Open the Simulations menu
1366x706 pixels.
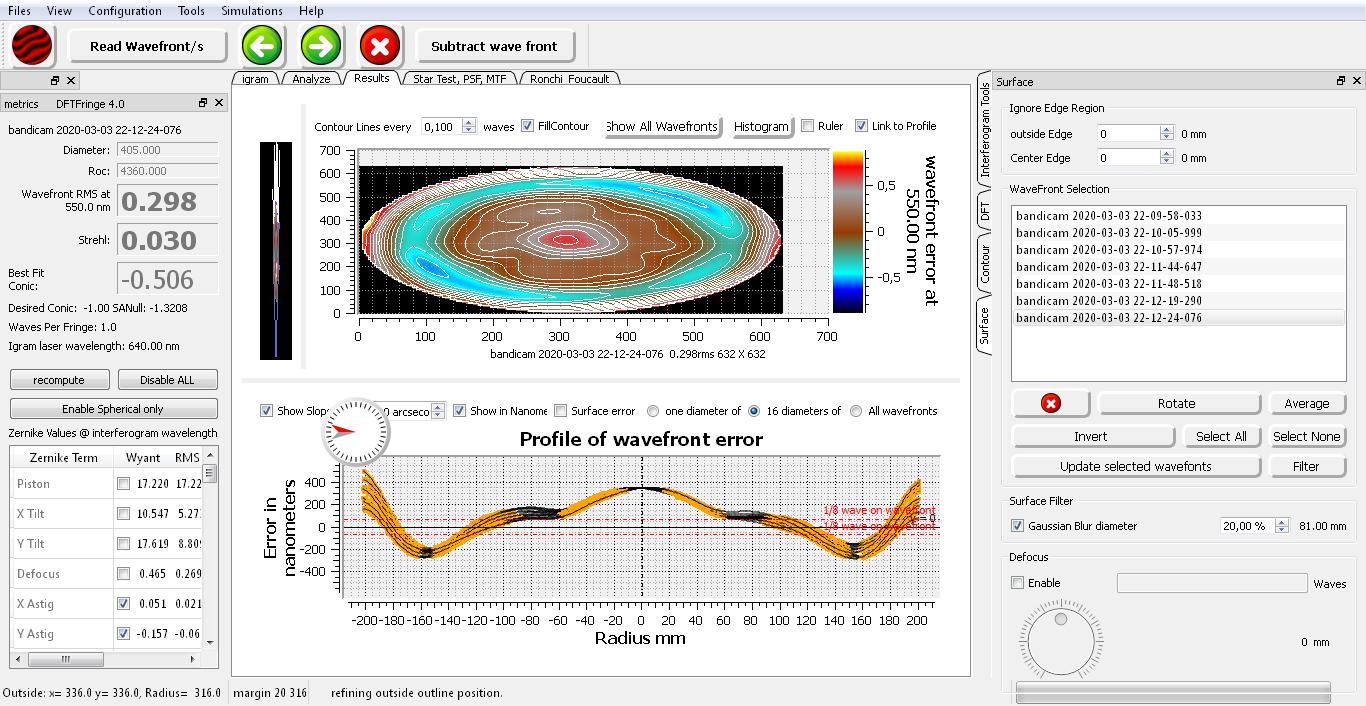(x=251, y=11)
